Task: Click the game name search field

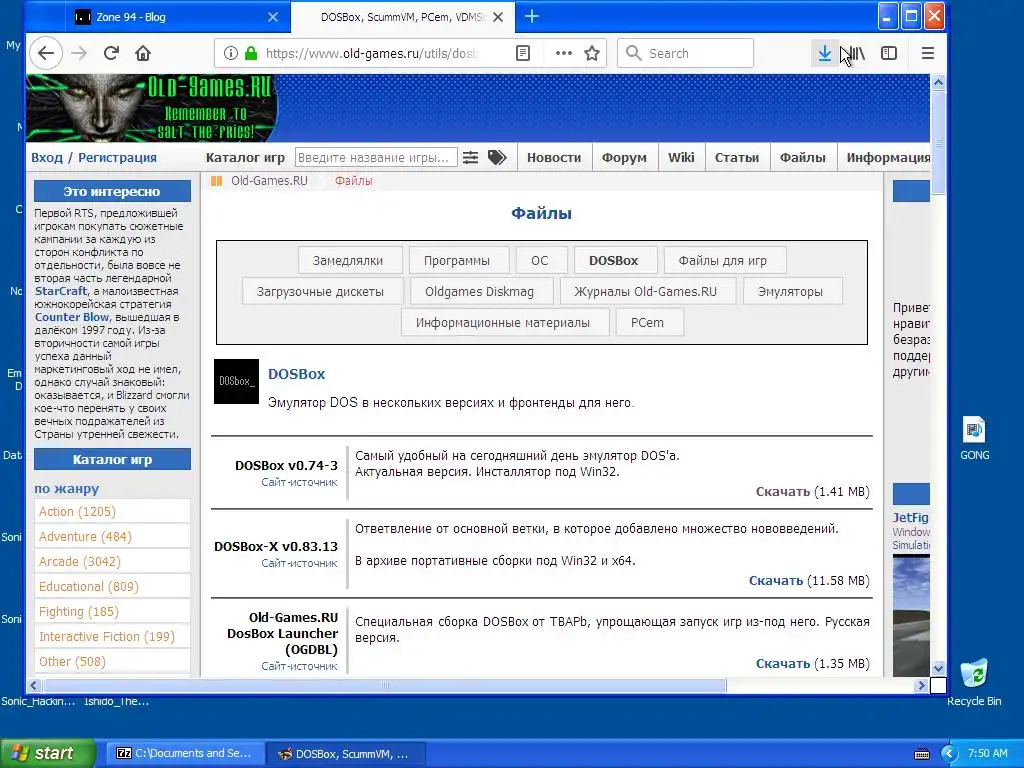Action: [376, 157]
